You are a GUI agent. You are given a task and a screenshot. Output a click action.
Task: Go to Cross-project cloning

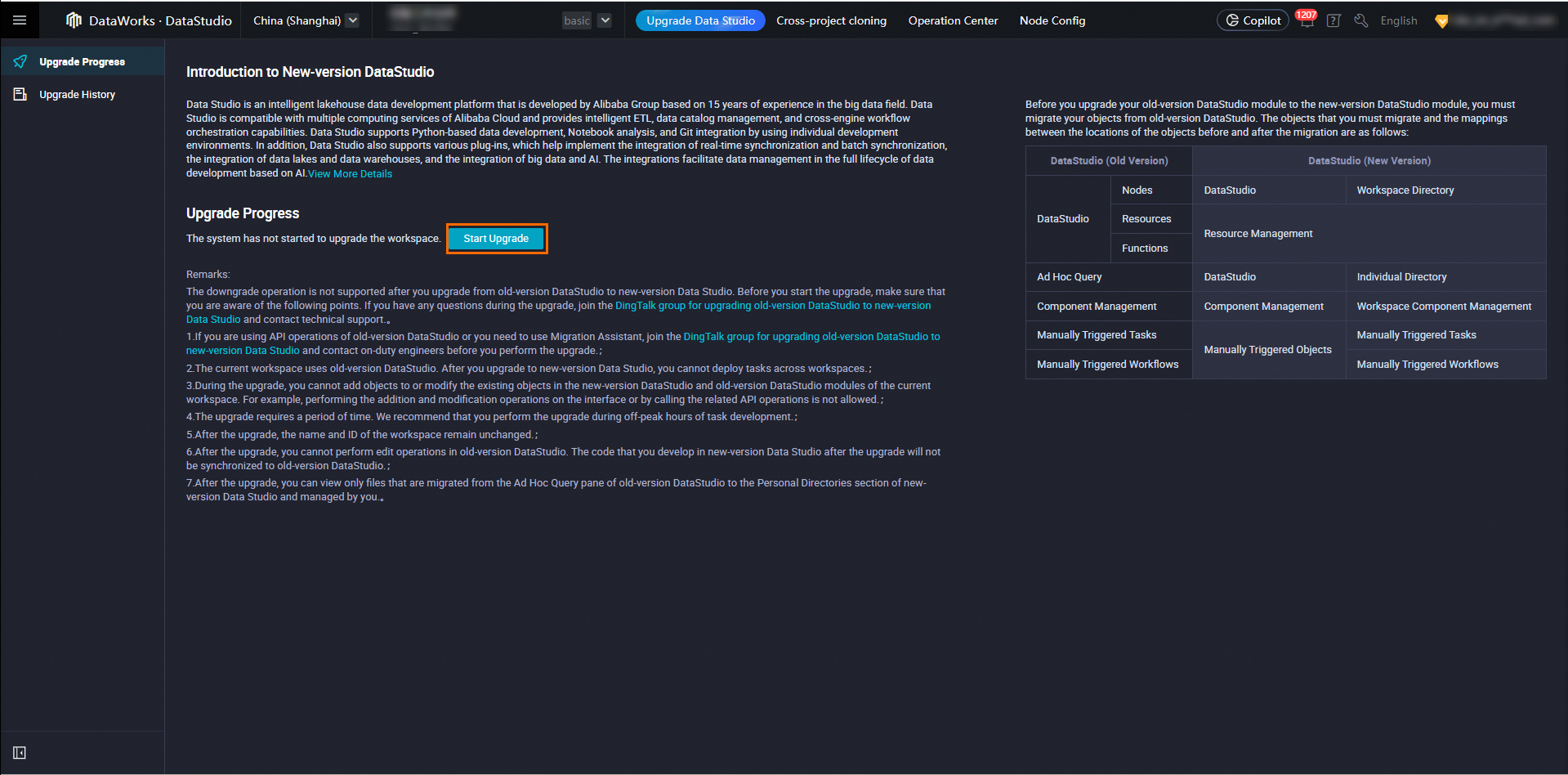click(831, 20)
